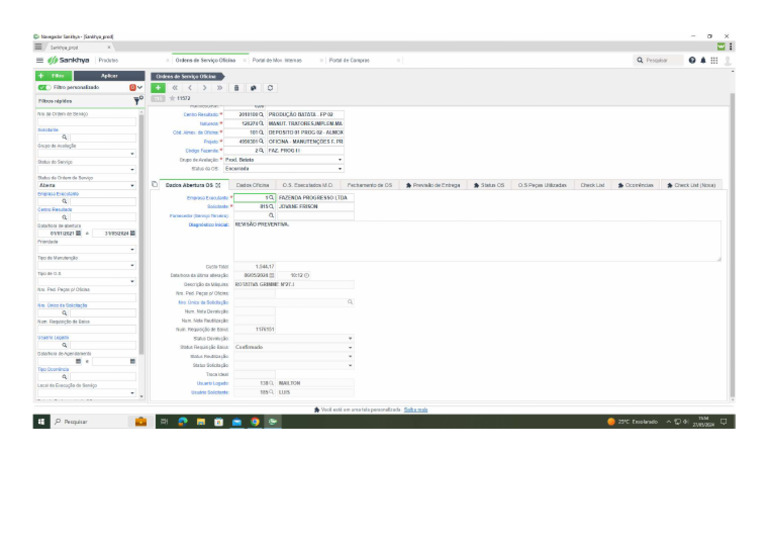The height and width of the screenshot is (543, 768).
Task: Open the user profile avatar
Action: pos(728,60)
